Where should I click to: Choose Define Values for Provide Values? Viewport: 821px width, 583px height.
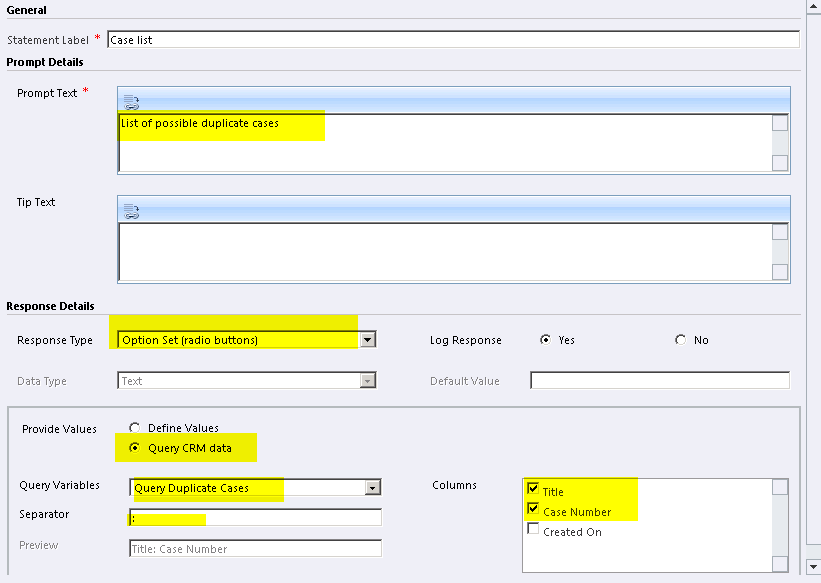pyautogui.click(x=135, y=428)
